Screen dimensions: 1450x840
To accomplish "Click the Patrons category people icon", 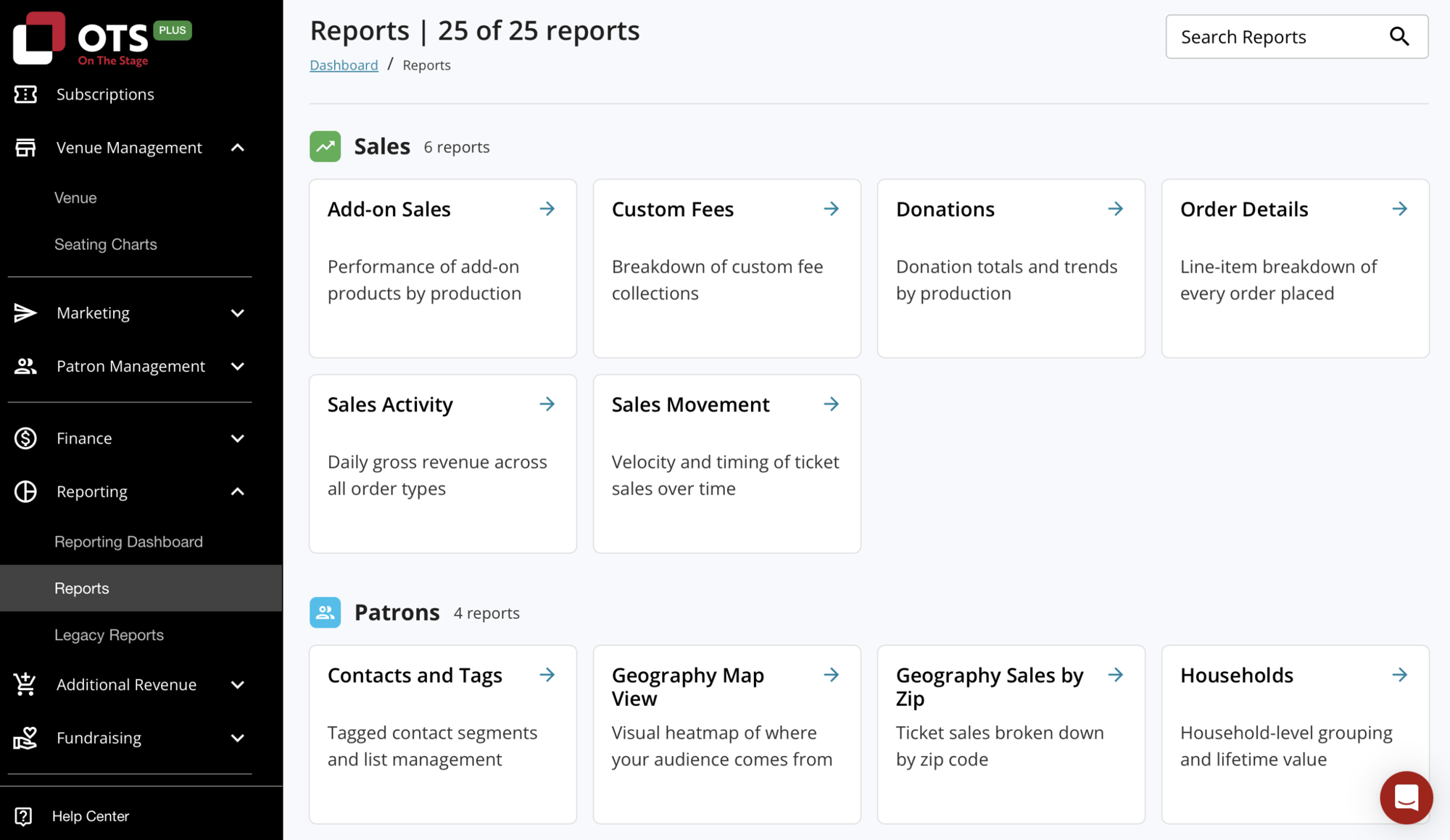I will point(325,612).
